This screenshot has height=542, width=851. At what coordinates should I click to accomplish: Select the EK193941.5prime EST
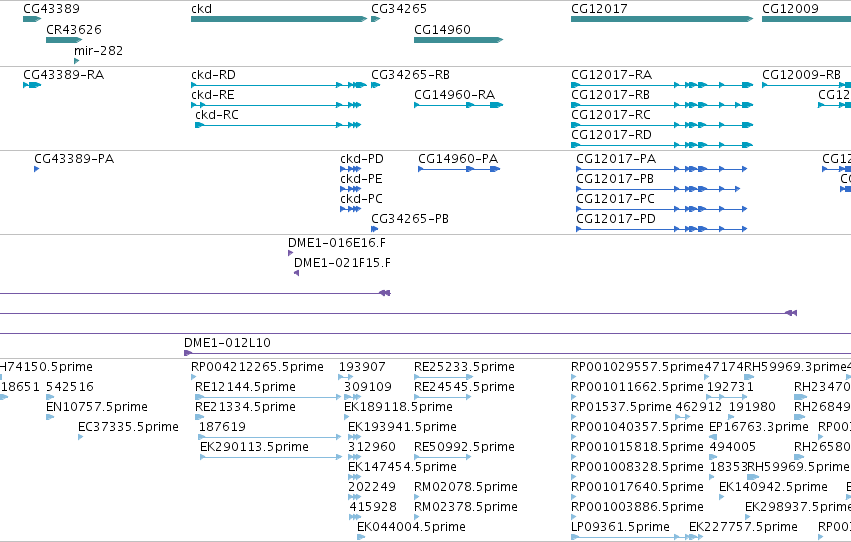pos(354,437)
